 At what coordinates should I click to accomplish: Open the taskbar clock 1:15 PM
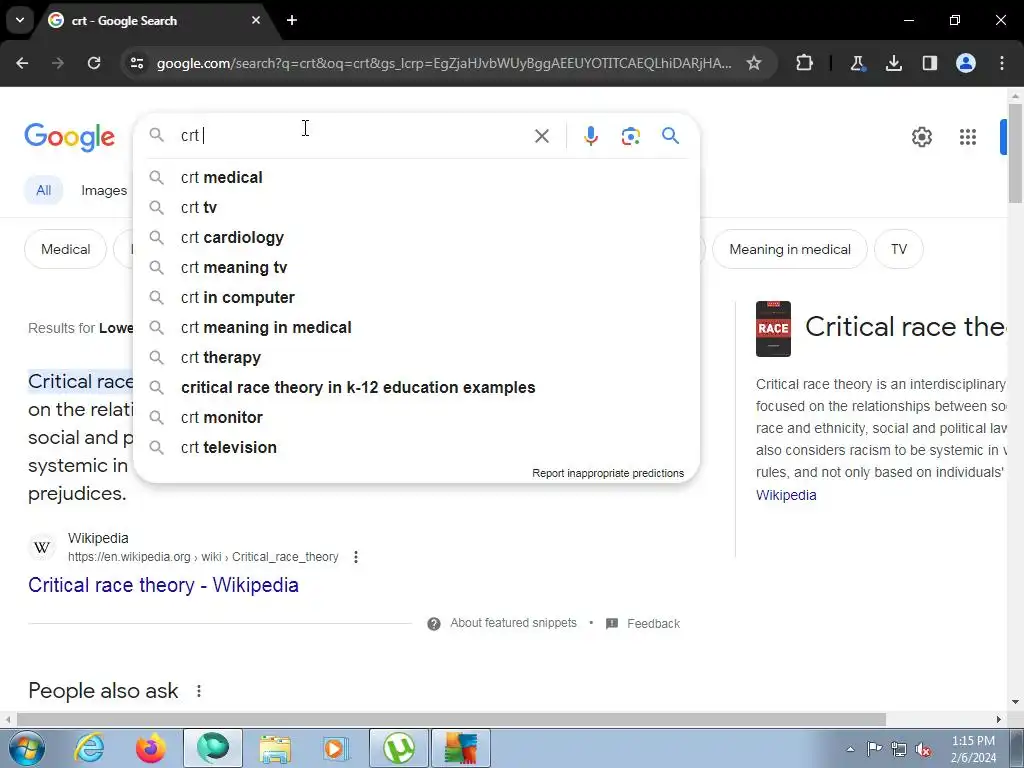[973, 749]
